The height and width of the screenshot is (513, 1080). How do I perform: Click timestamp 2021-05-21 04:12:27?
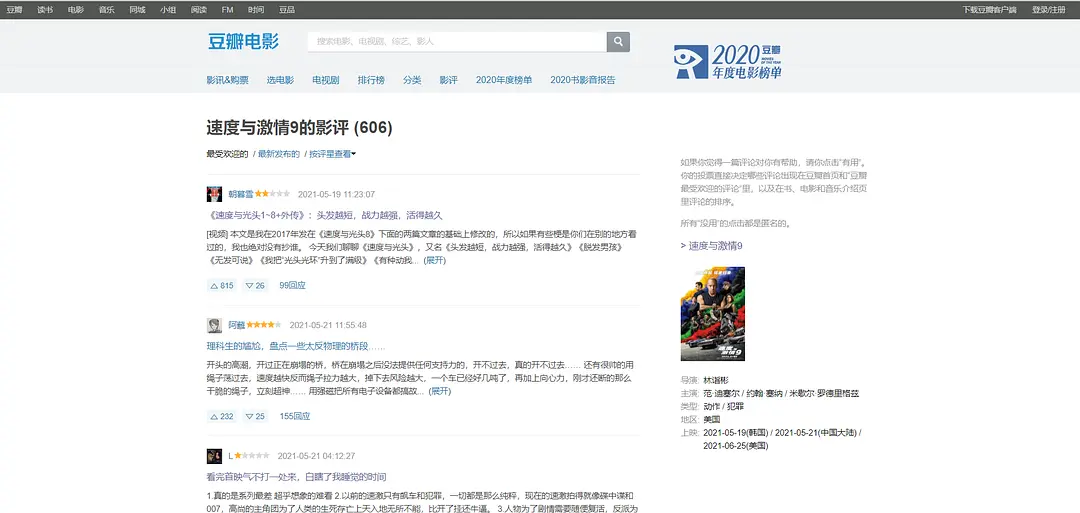click(x=316, y=456)
